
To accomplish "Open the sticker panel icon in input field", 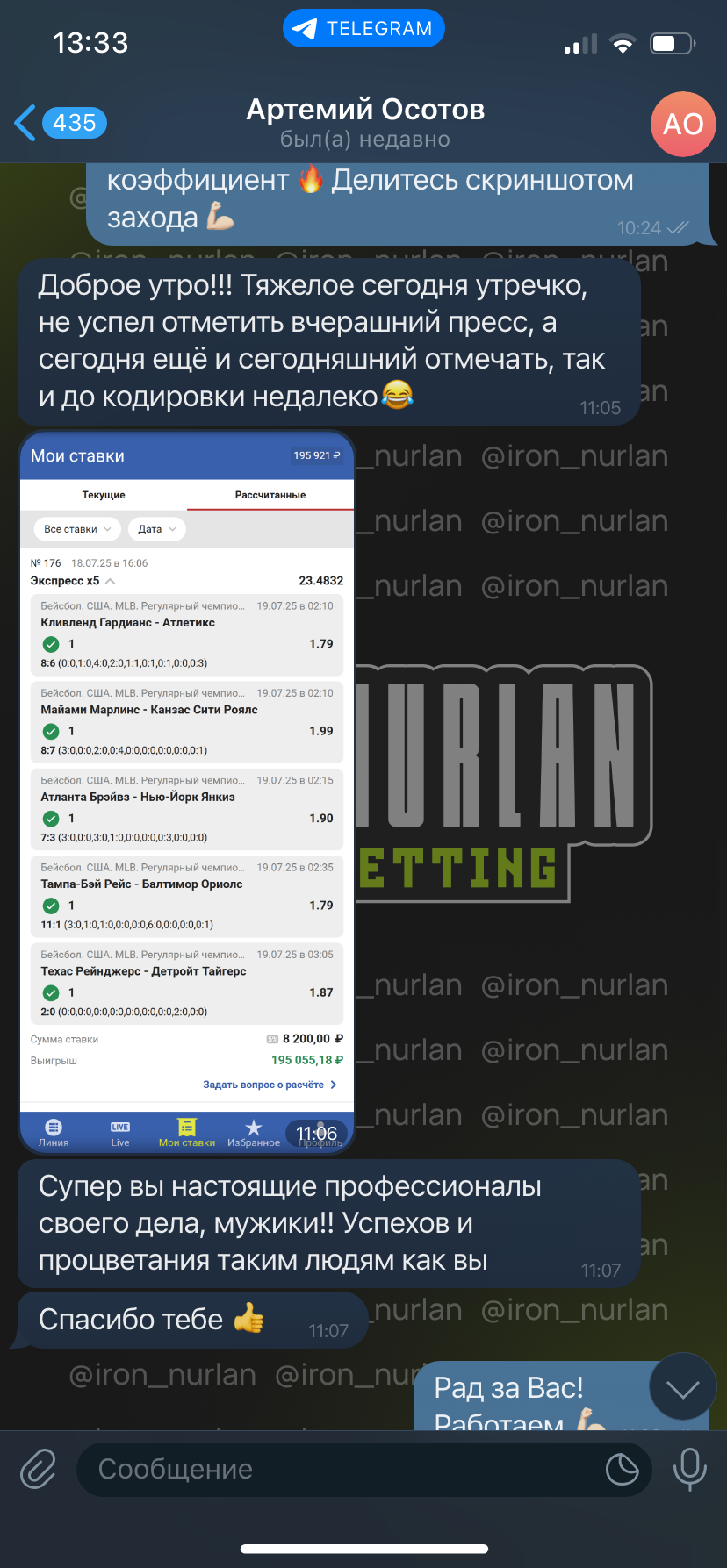I will click(622, 1469).
